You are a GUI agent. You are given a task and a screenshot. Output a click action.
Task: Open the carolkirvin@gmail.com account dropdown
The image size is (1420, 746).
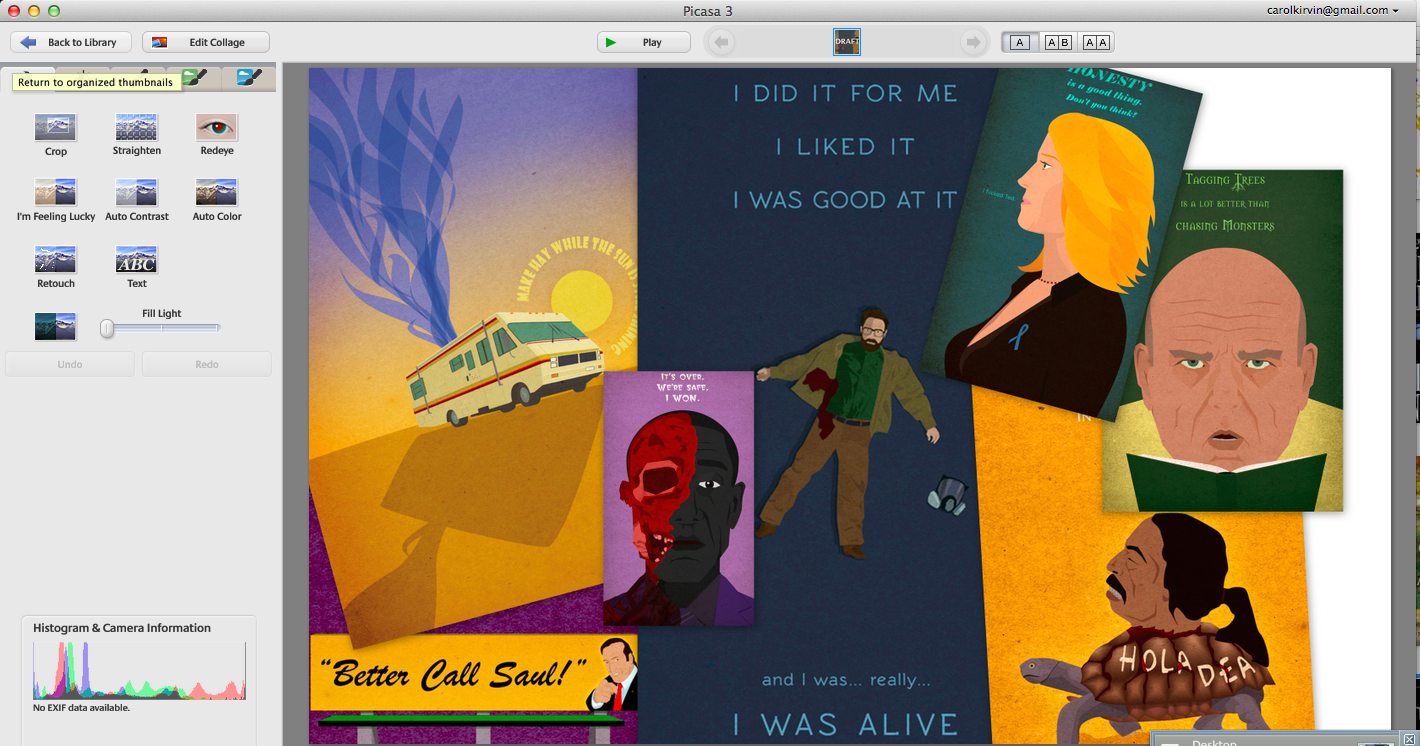[1334, 10]
